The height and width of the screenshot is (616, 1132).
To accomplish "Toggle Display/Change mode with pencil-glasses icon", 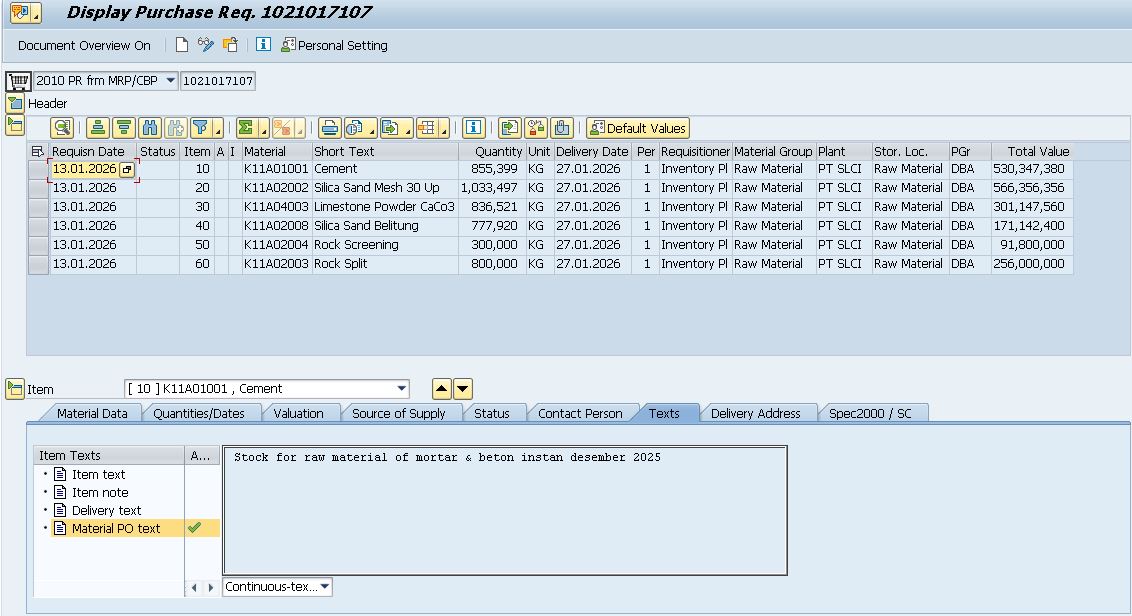I will (206, 45).
